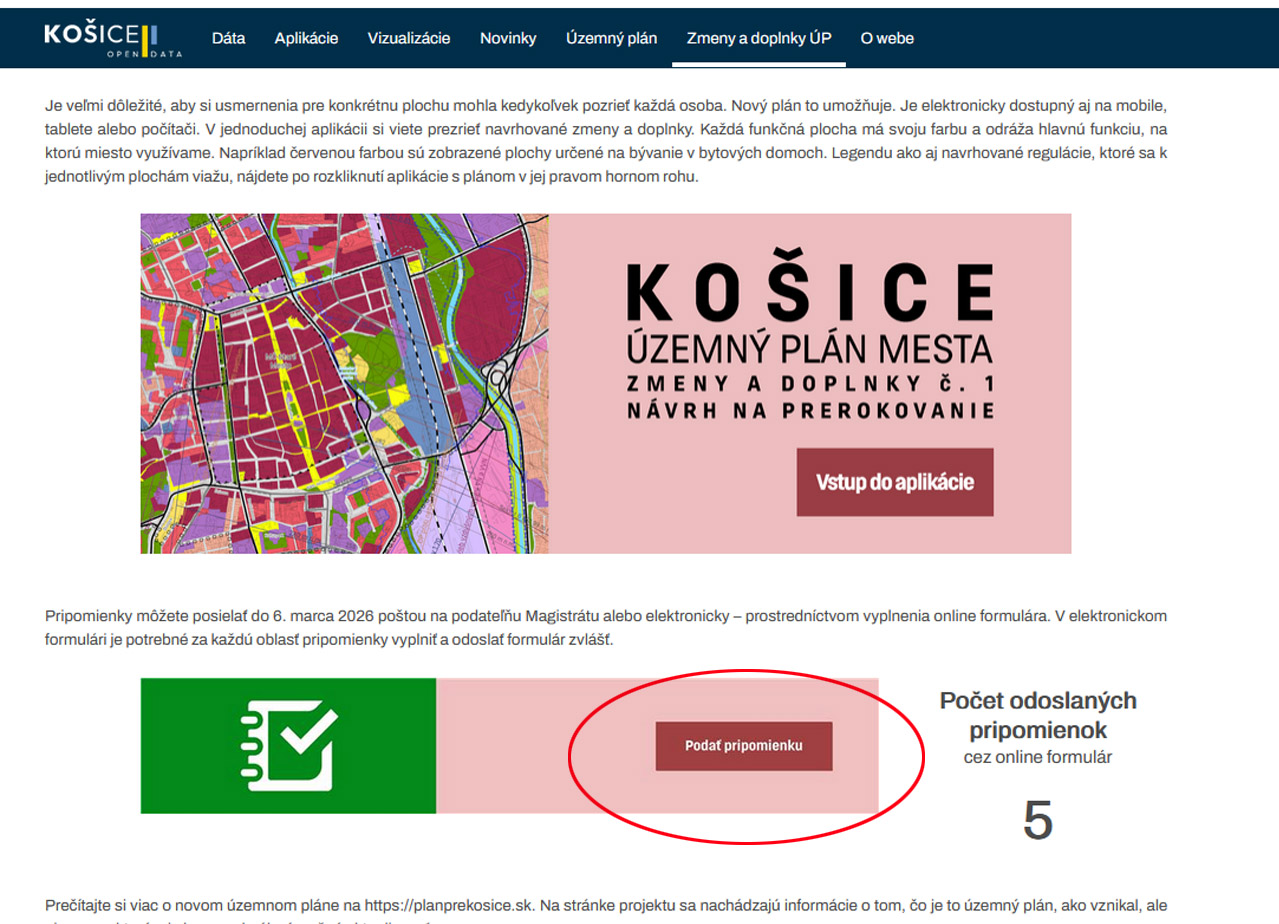Open the Dáta menu item
Image resolution: width=1279 pixels, height=924 pixels.
point(228,38)
